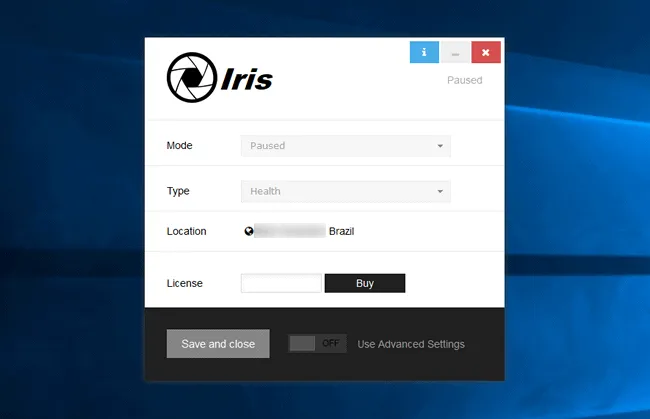
Task: Click the globe icon beside Location
Action: click(x=249, y=231)
